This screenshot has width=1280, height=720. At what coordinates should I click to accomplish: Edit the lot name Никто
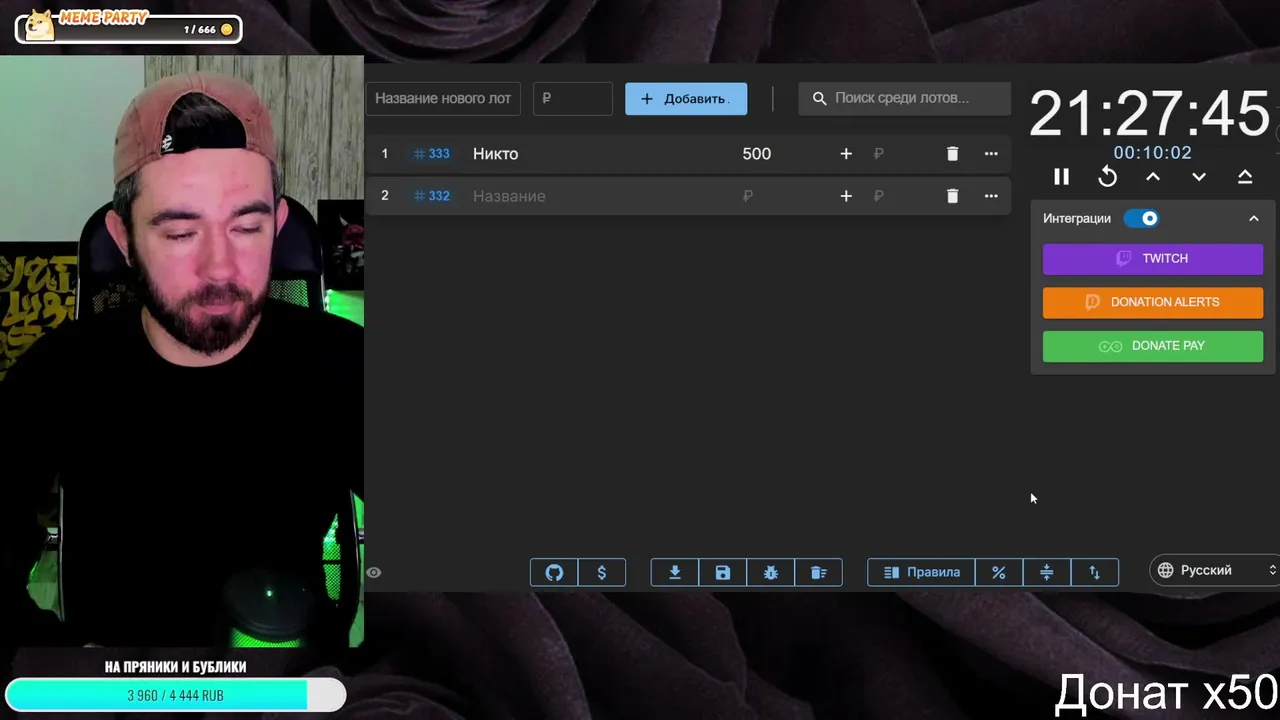(x=496, y=154)
